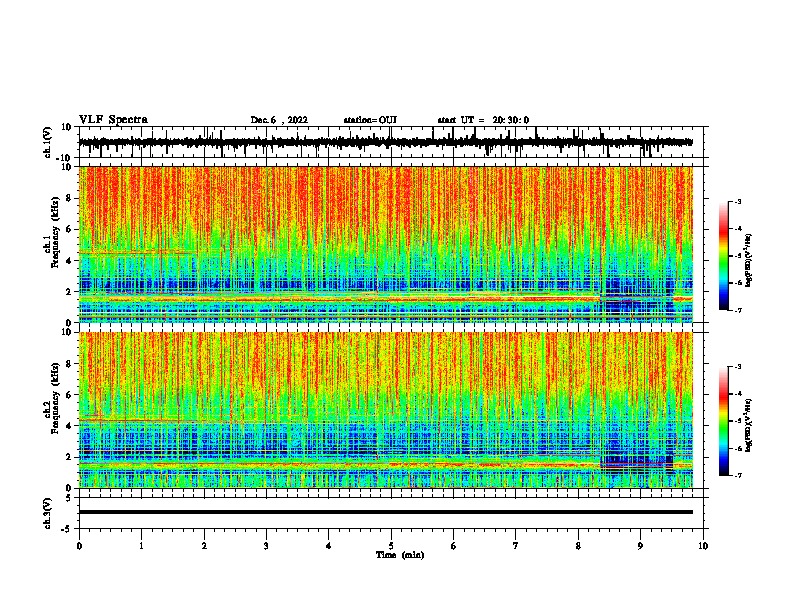The image size is (792, 612).
Task: Click the ch.1 frequency spectrogram panel
Action: [386, 244]
